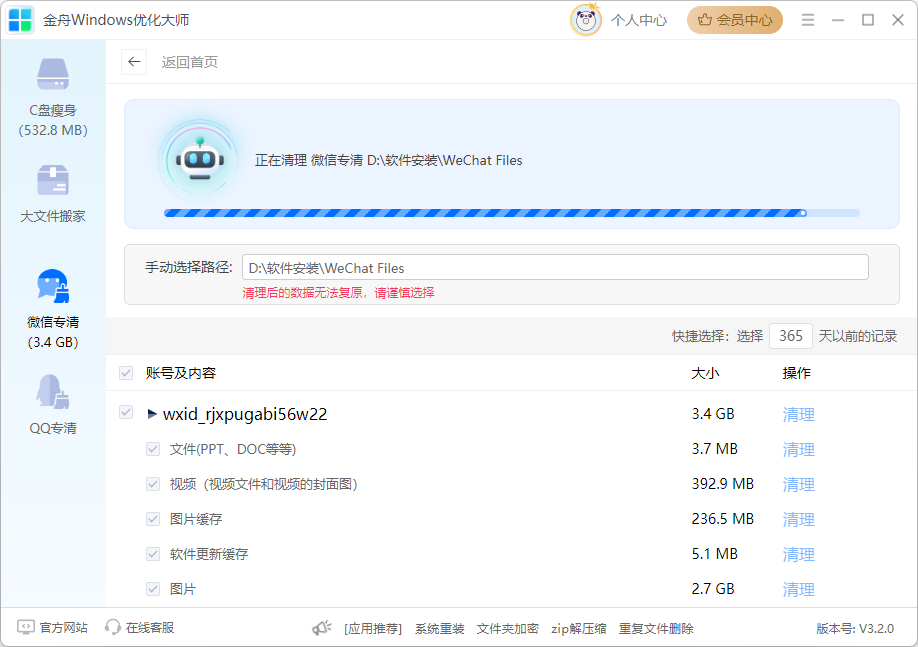Click 清理 for 图片 2.7 GB row

tap(799, 590)
